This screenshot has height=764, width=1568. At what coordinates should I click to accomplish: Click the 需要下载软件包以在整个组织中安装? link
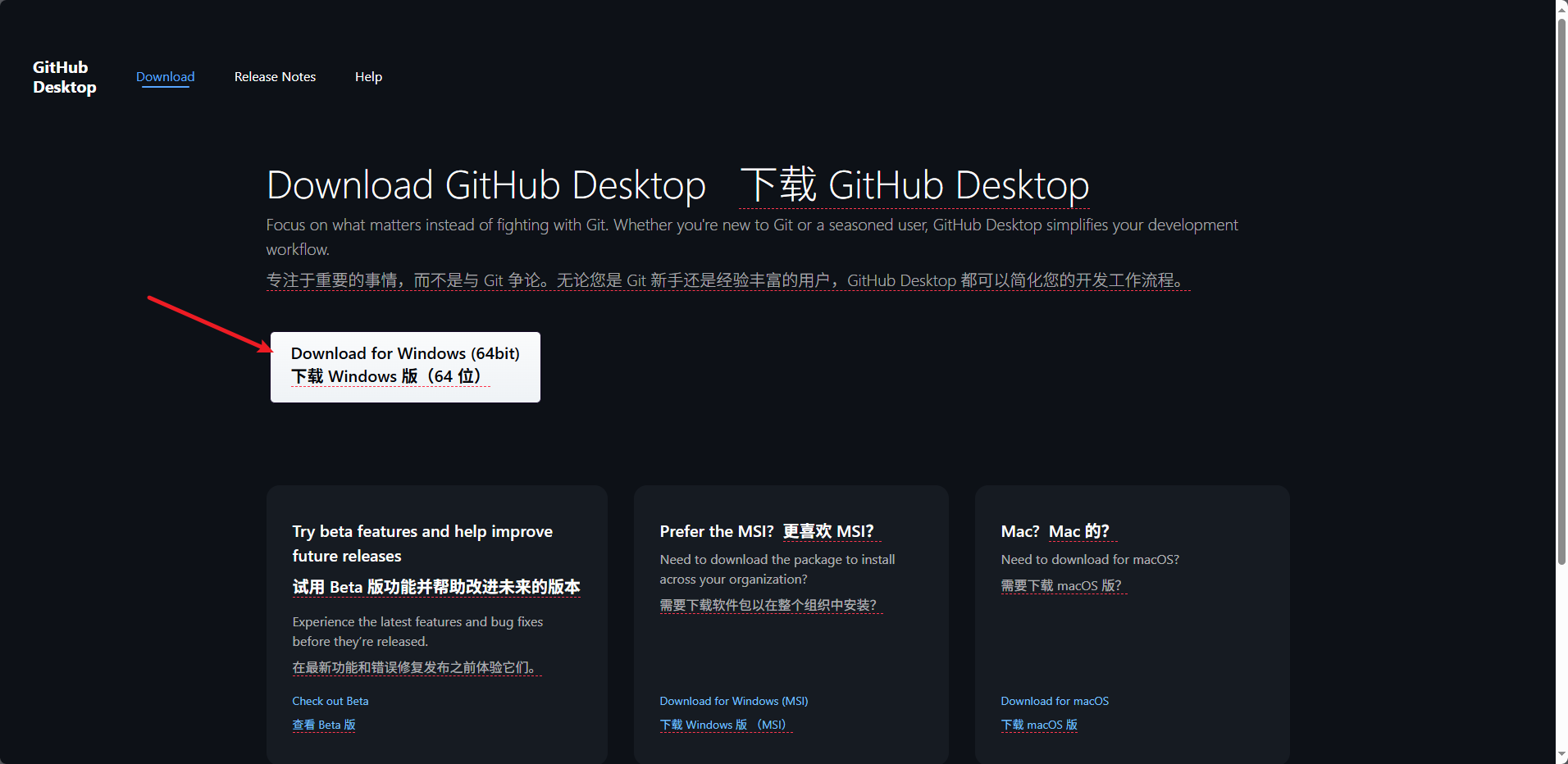[770, 604]
